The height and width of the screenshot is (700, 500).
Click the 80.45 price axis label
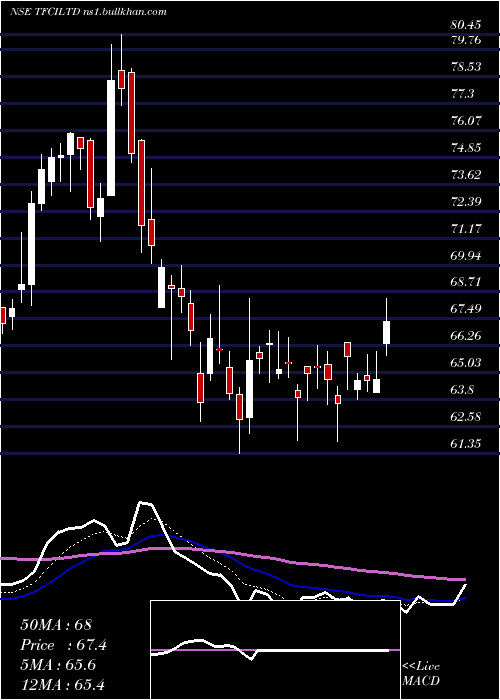click(467, 25)
